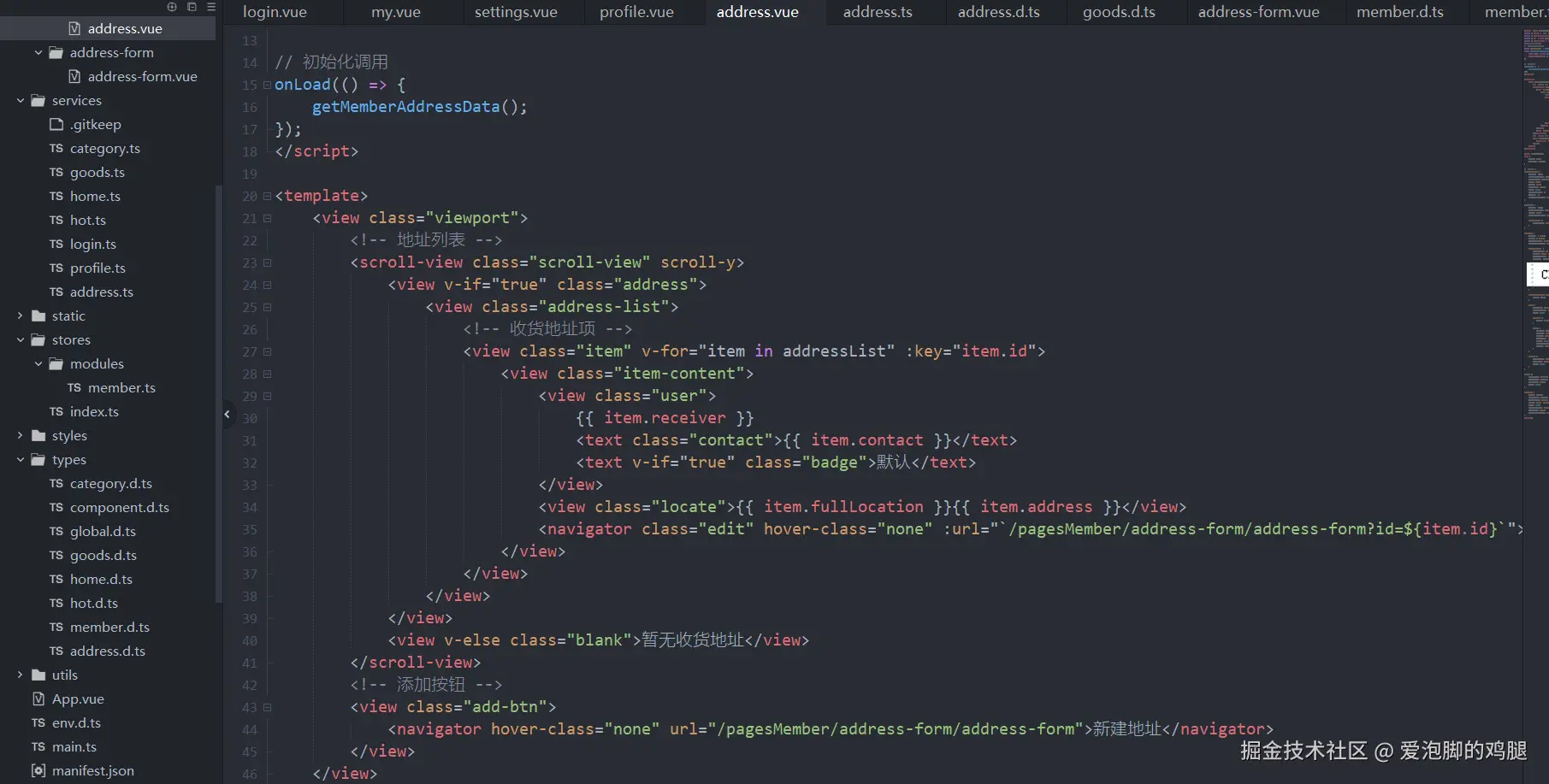Expand the styles folder chevron

pyautogui.click(x=21, y=435)
